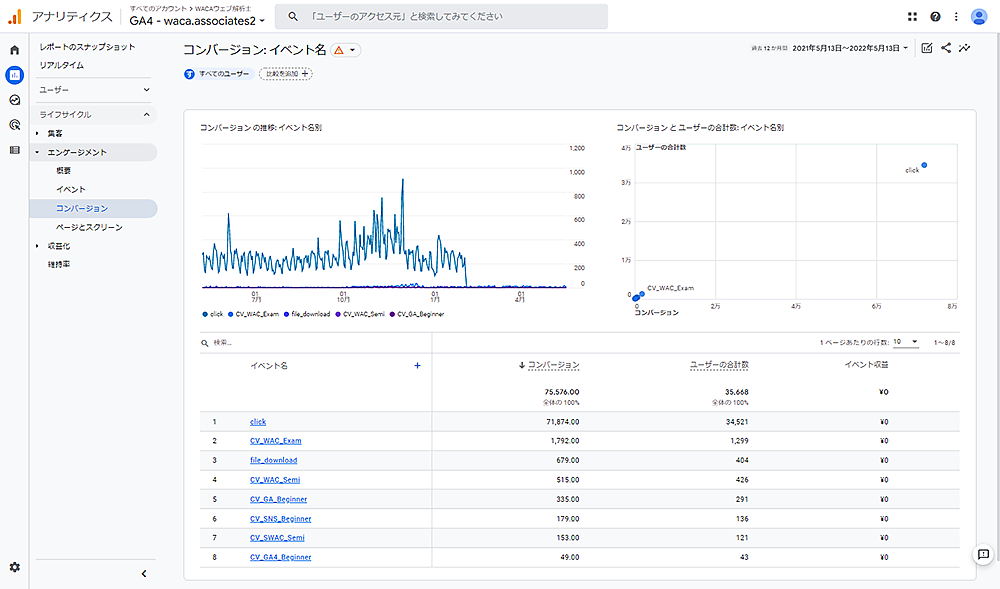Open the GA4 - waca.associates2 property selector
Screen dimensions: 1000x589
click(x=197, y=20)
